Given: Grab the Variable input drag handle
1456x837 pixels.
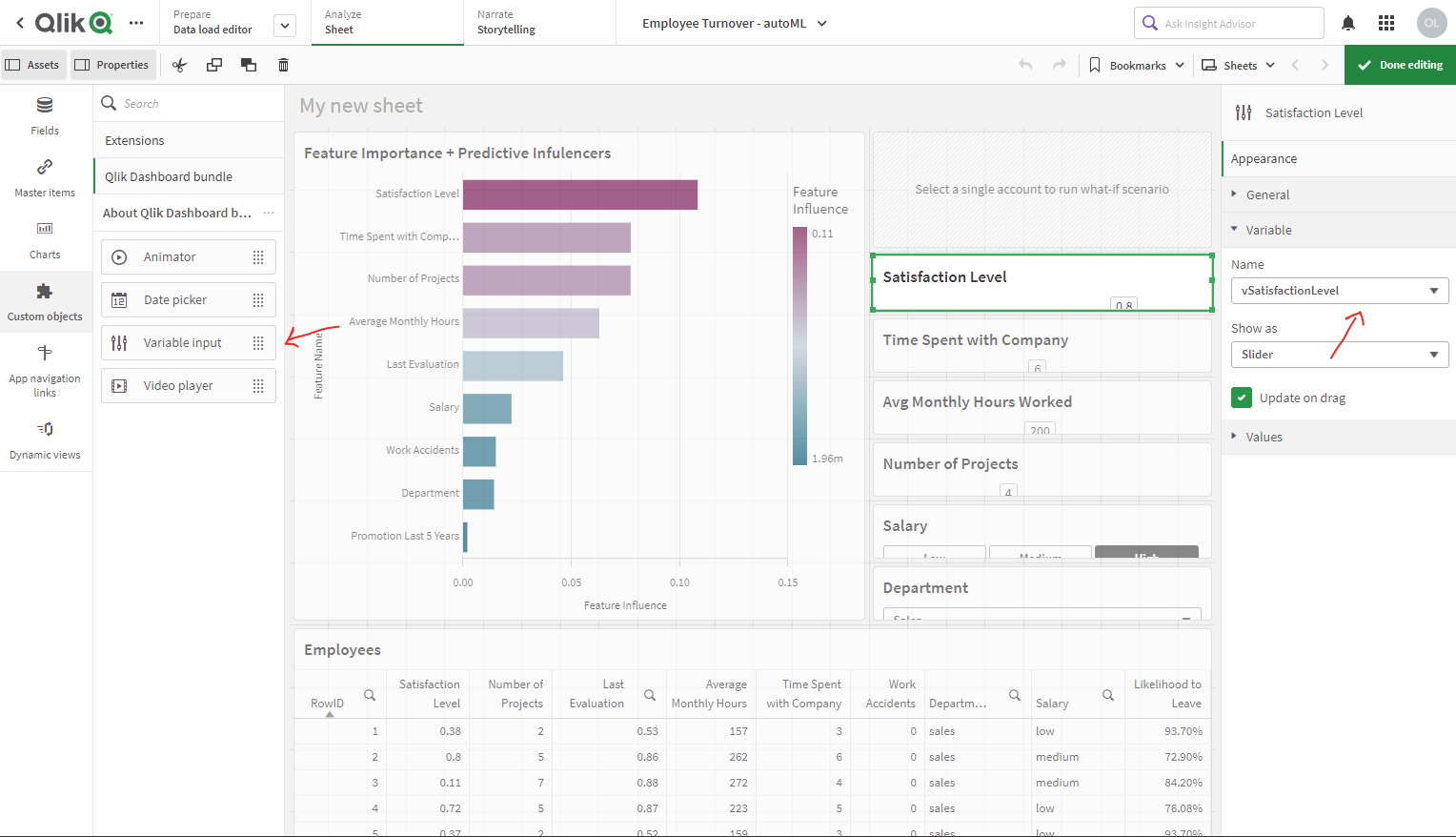Looking at the screenshot, I should 258,343.
